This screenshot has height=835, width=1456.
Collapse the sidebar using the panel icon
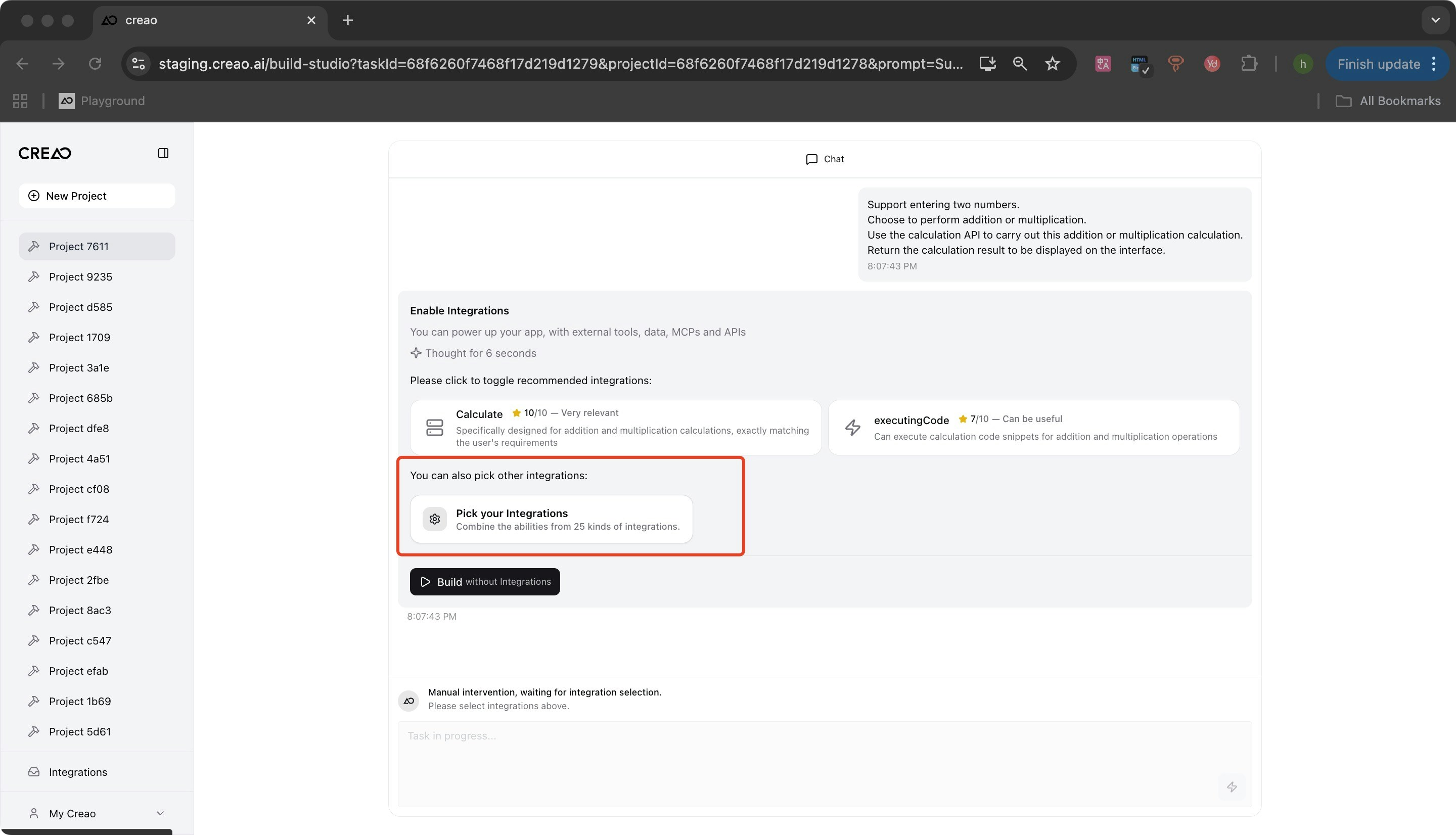click(163, 153)
